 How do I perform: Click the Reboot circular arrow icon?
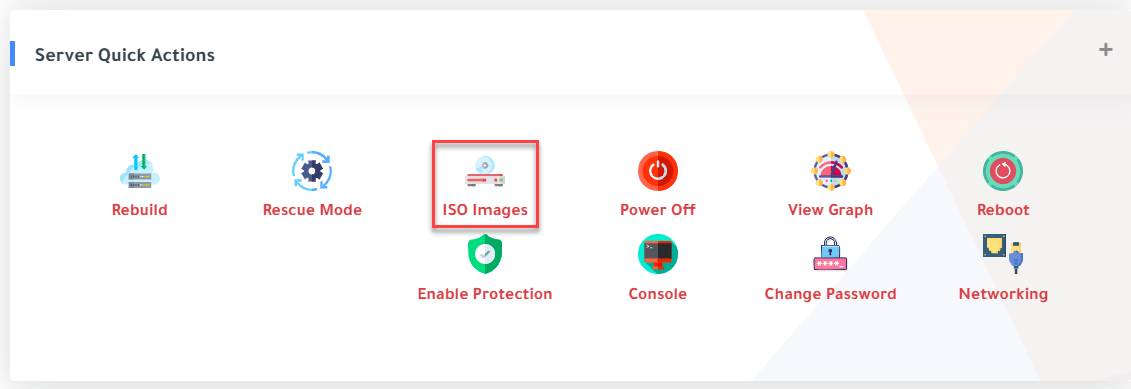coord(1003,171)
